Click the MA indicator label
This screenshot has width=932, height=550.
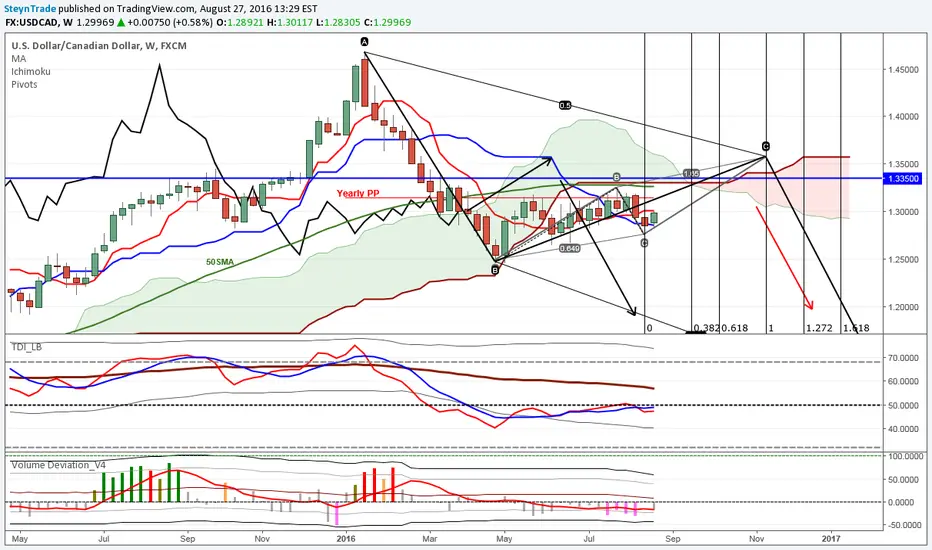(18, 59)
